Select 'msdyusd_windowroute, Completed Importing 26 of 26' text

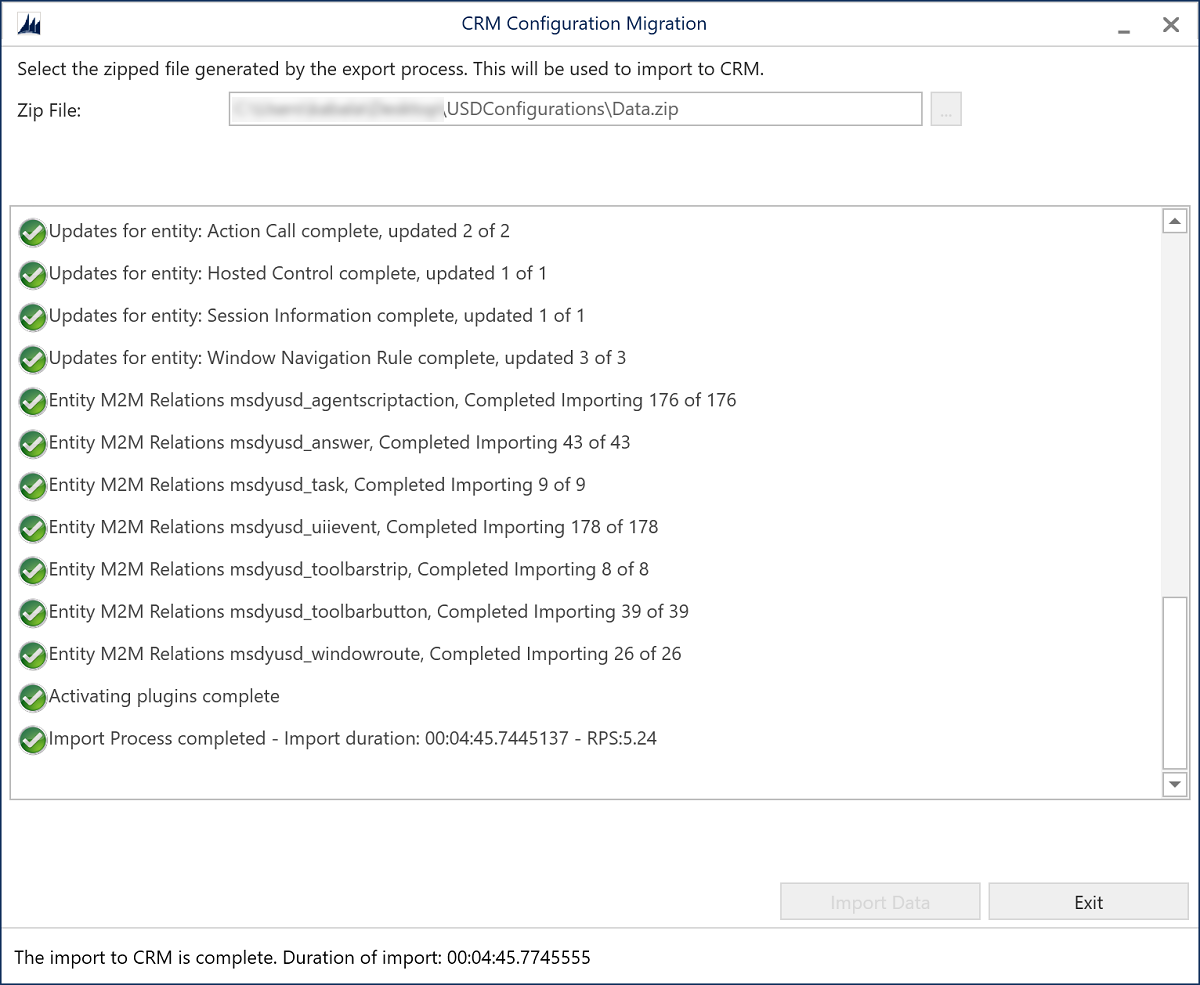(x=365, y=653)
